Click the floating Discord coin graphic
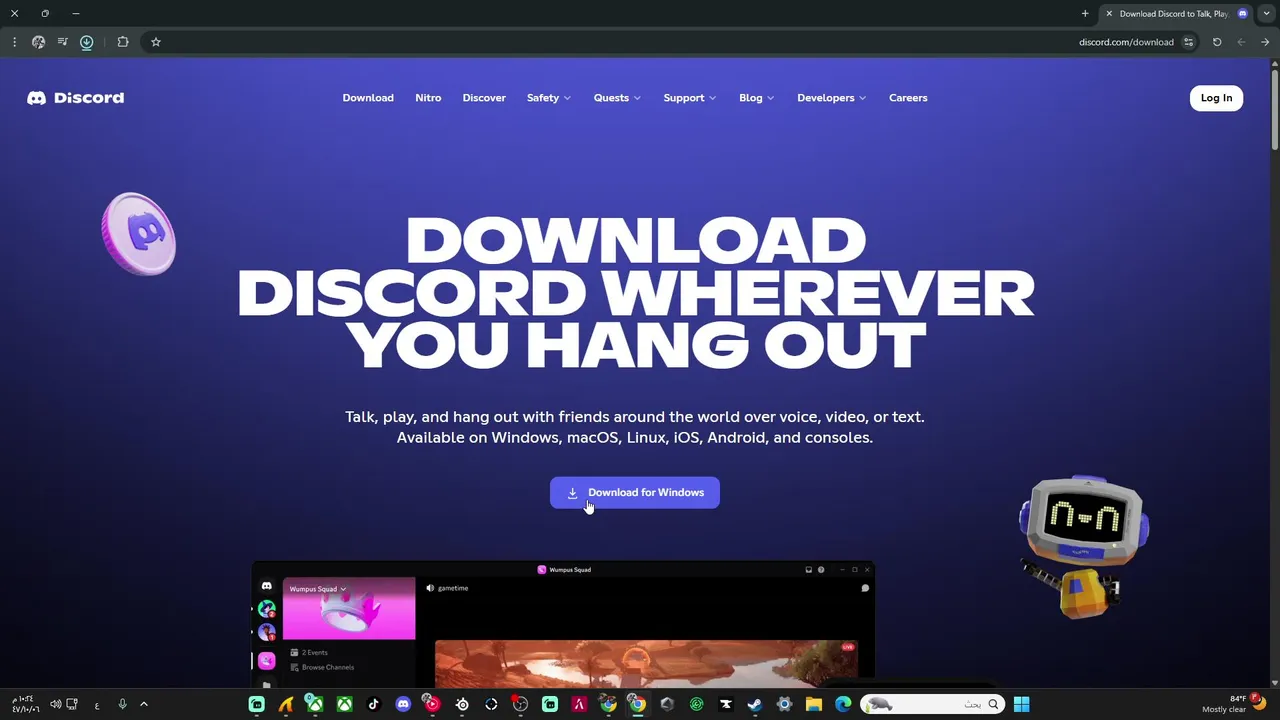 point(139,234)
